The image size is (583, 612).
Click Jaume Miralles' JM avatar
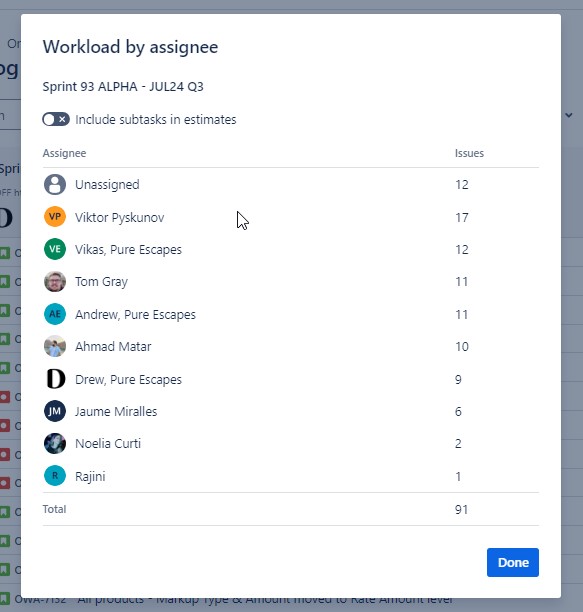(x=55, y=411)
